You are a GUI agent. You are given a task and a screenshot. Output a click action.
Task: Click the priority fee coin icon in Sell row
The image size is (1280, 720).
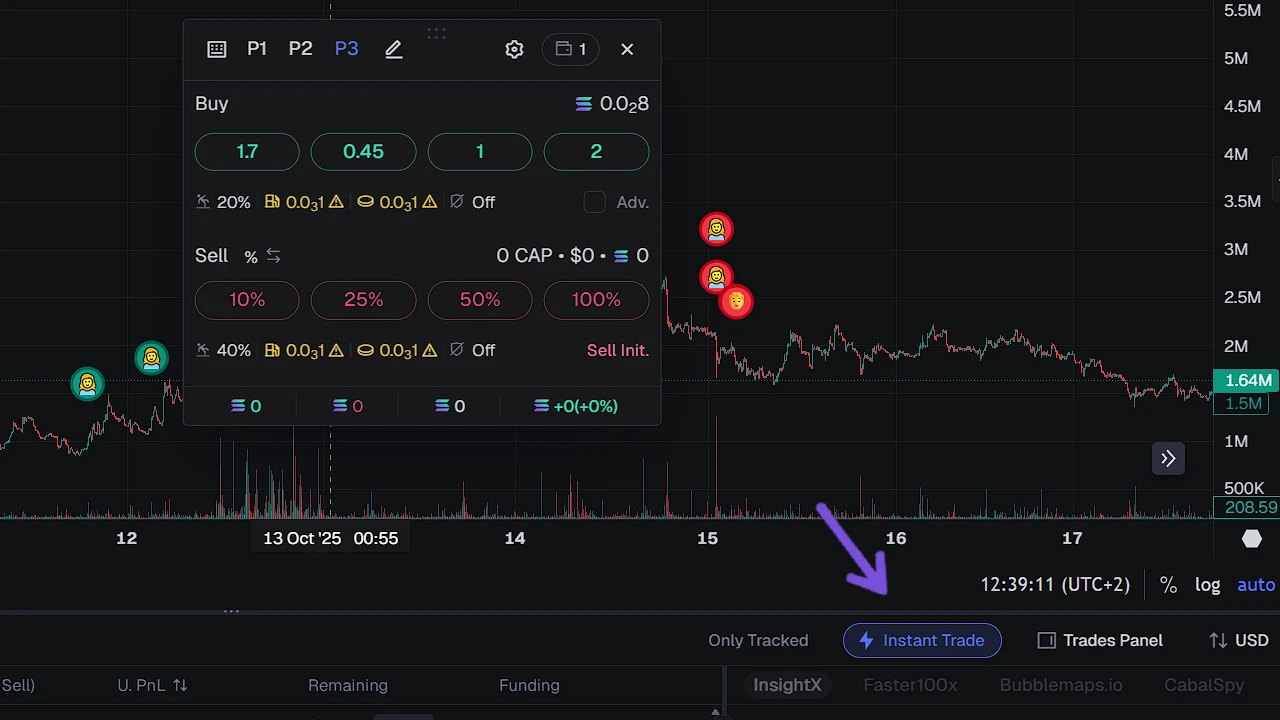pyautogui.click(x=365, y=350)
